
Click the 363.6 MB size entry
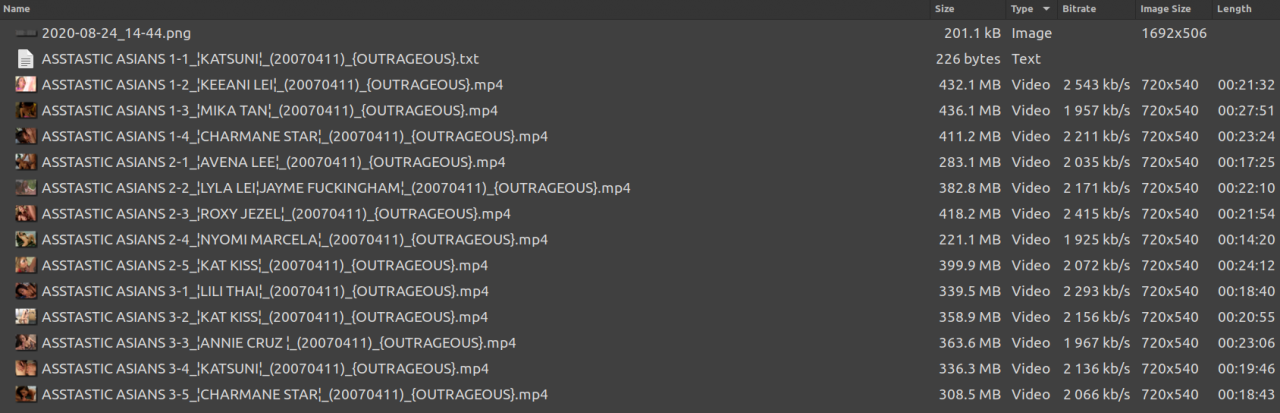[x=968, y=343]
